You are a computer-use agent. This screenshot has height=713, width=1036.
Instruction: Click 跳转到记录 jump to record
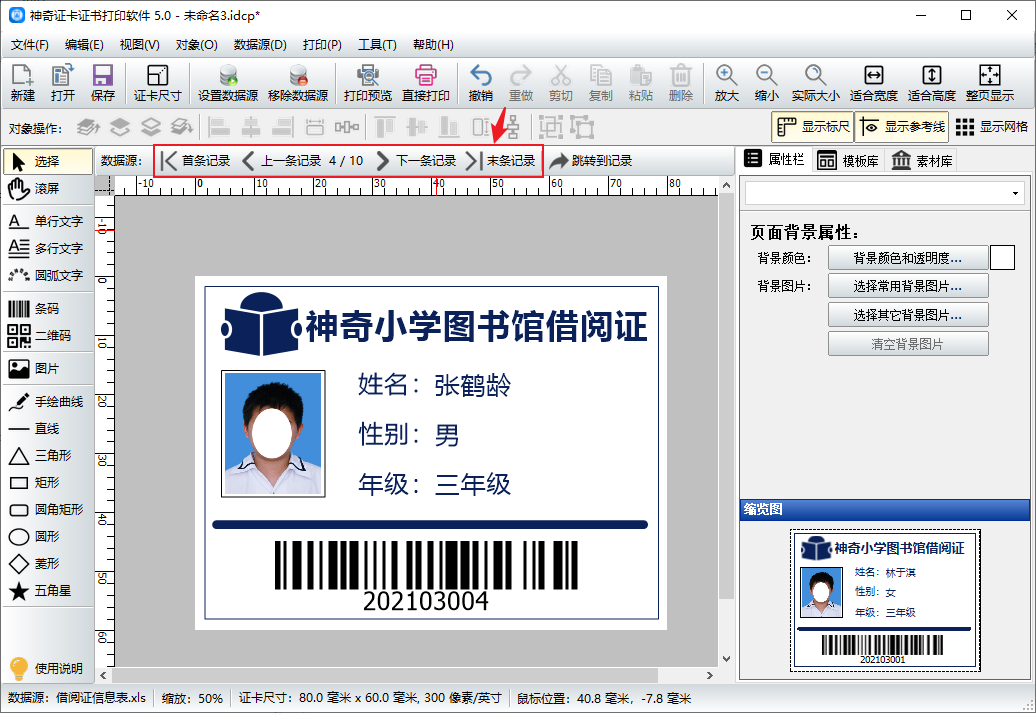591,161
